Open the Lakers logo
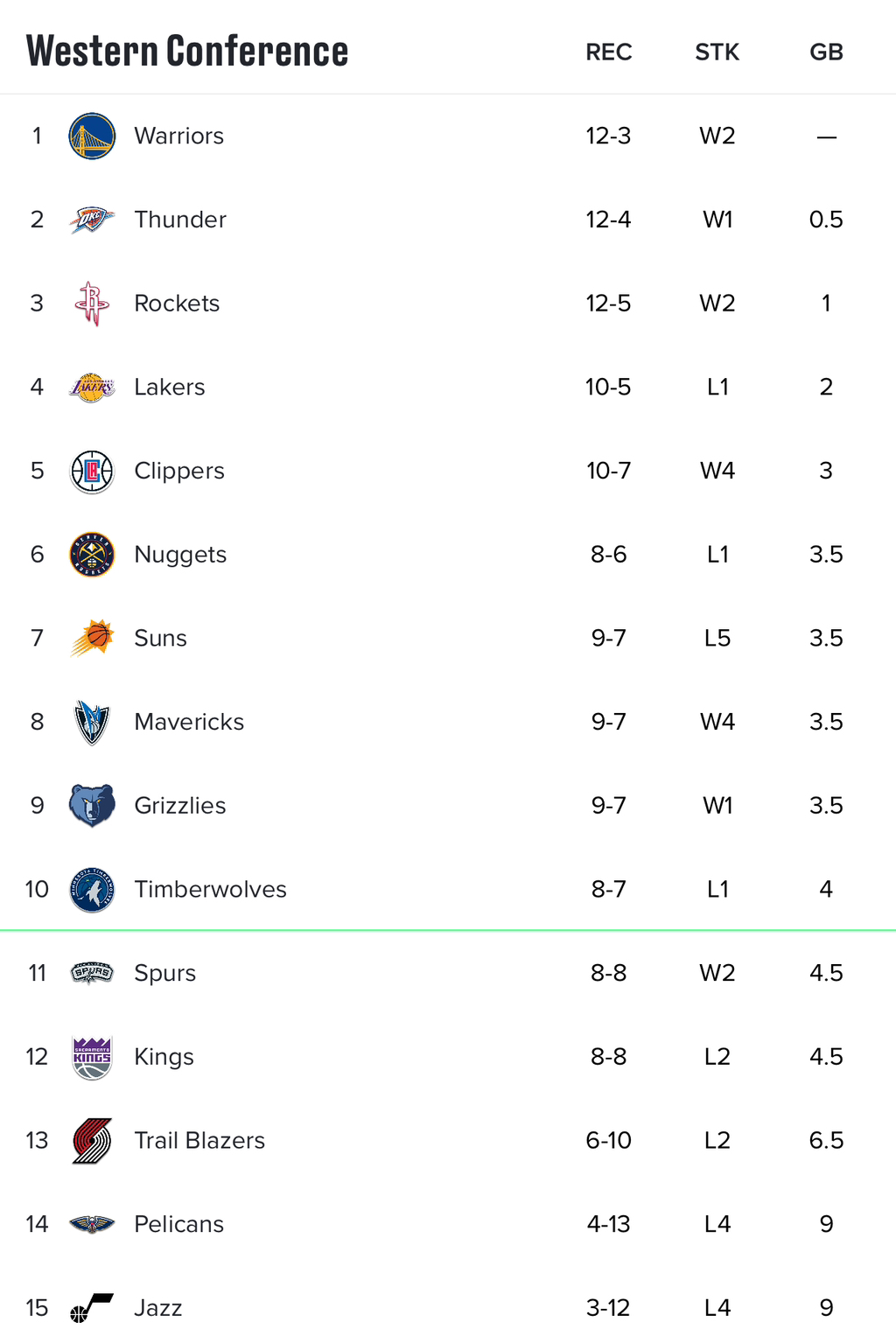 92,387
